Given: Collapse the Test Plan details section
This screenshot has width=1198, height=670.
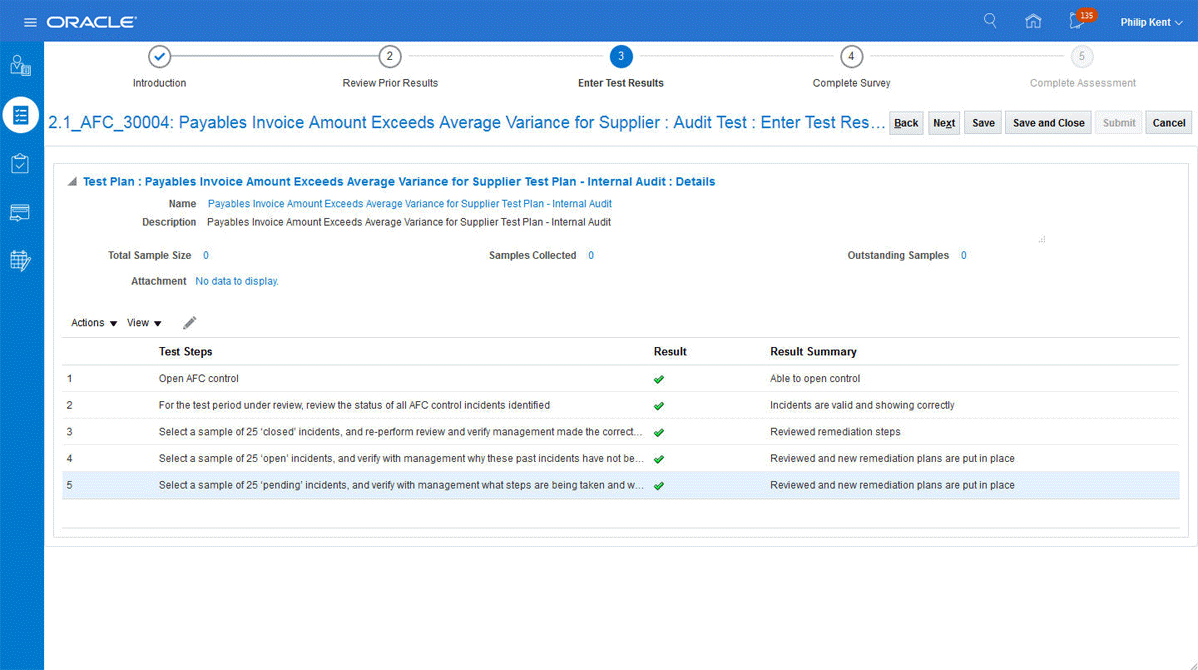Looking at the screenshot, I should [x=71, y=182].
